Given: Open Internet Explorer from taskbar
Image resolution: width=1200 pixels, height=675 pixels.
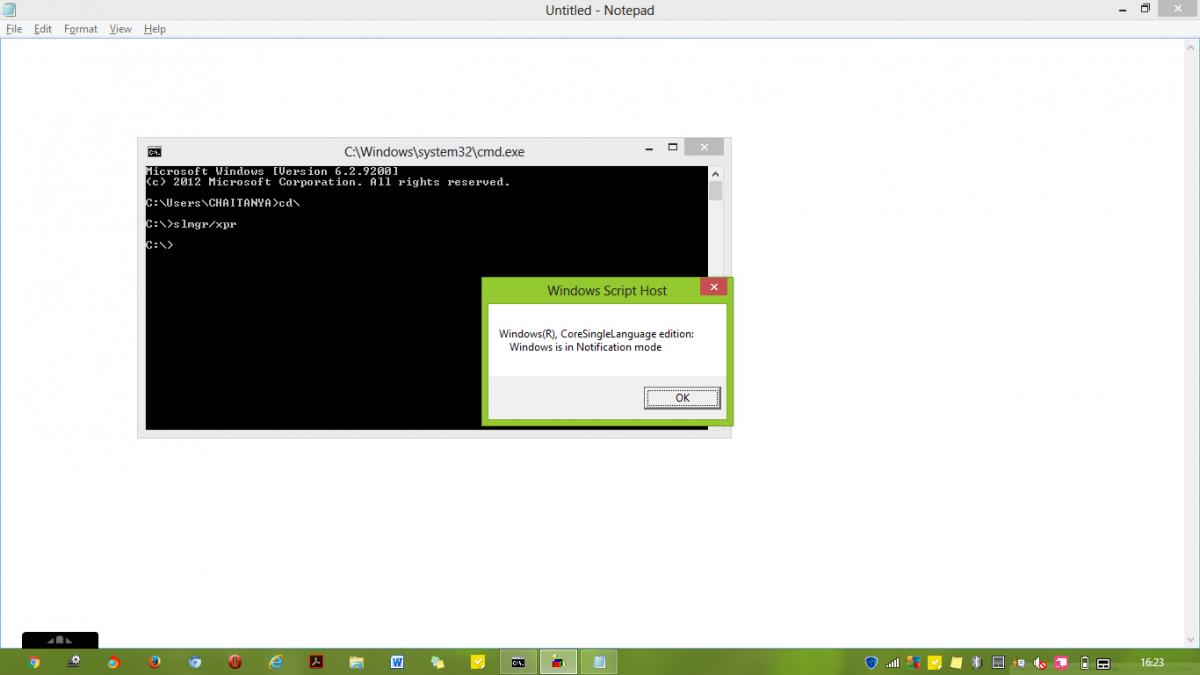Looking at the screenshot, I should [x=276, y=662].
